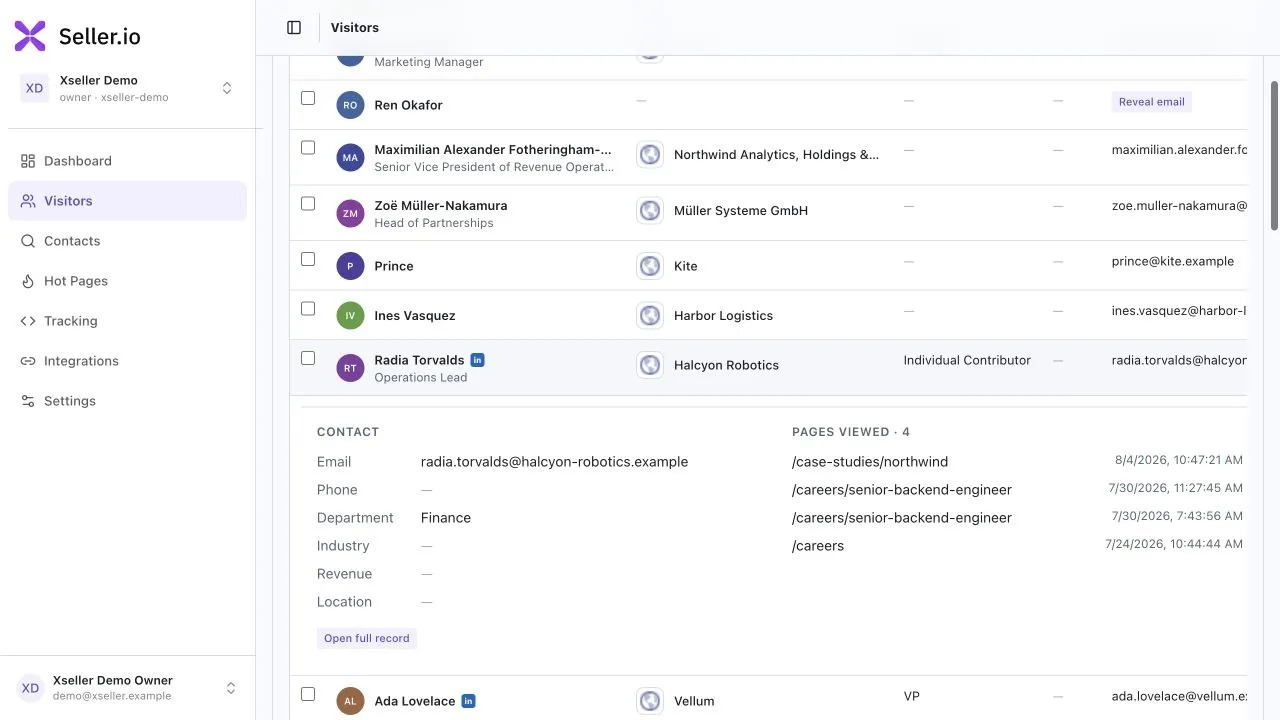Screen dimensions: 1280x720
Task: Click the RO avatar for Ren Okafor
Action: pyautogui.click(x=350, y=105)
